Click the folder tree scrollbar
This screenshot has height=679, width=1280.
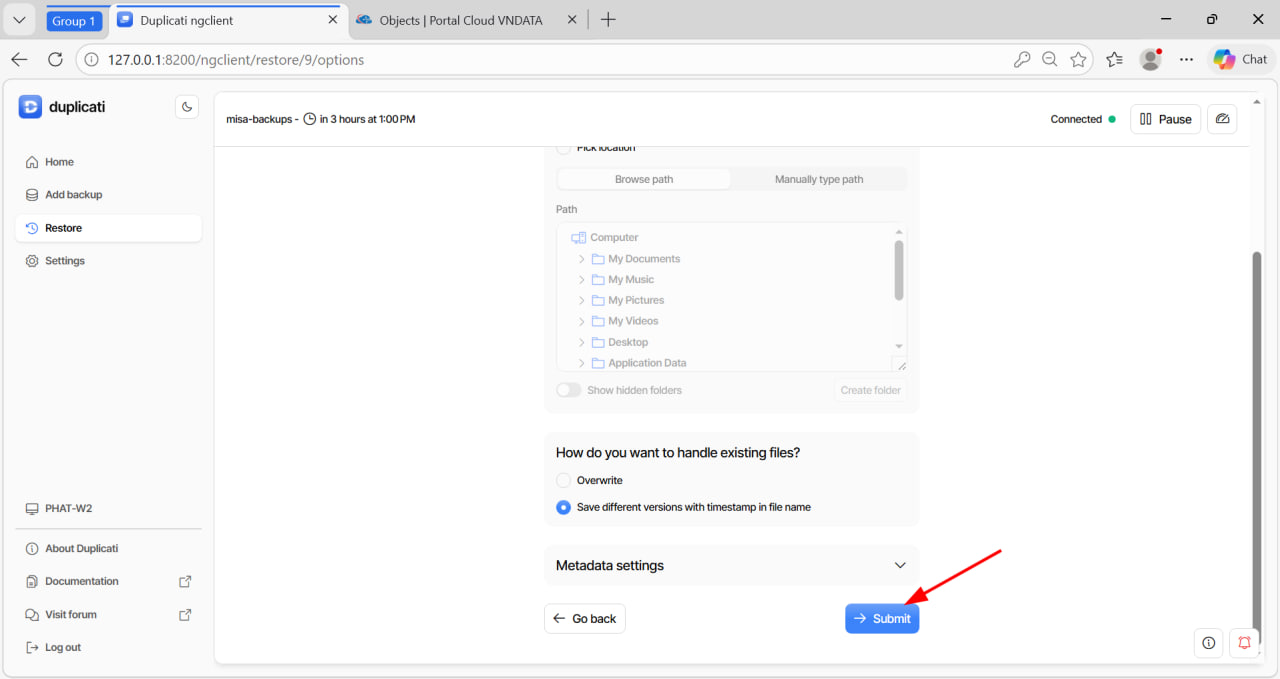click(x=899, y=270)
